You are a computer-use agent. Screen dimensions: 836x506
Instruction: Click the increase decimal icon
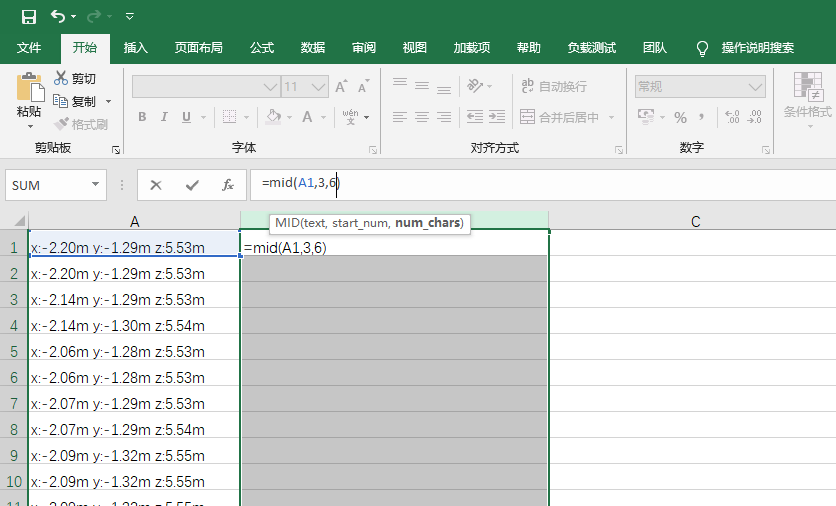pyautogui.click(x=732, y=117)
